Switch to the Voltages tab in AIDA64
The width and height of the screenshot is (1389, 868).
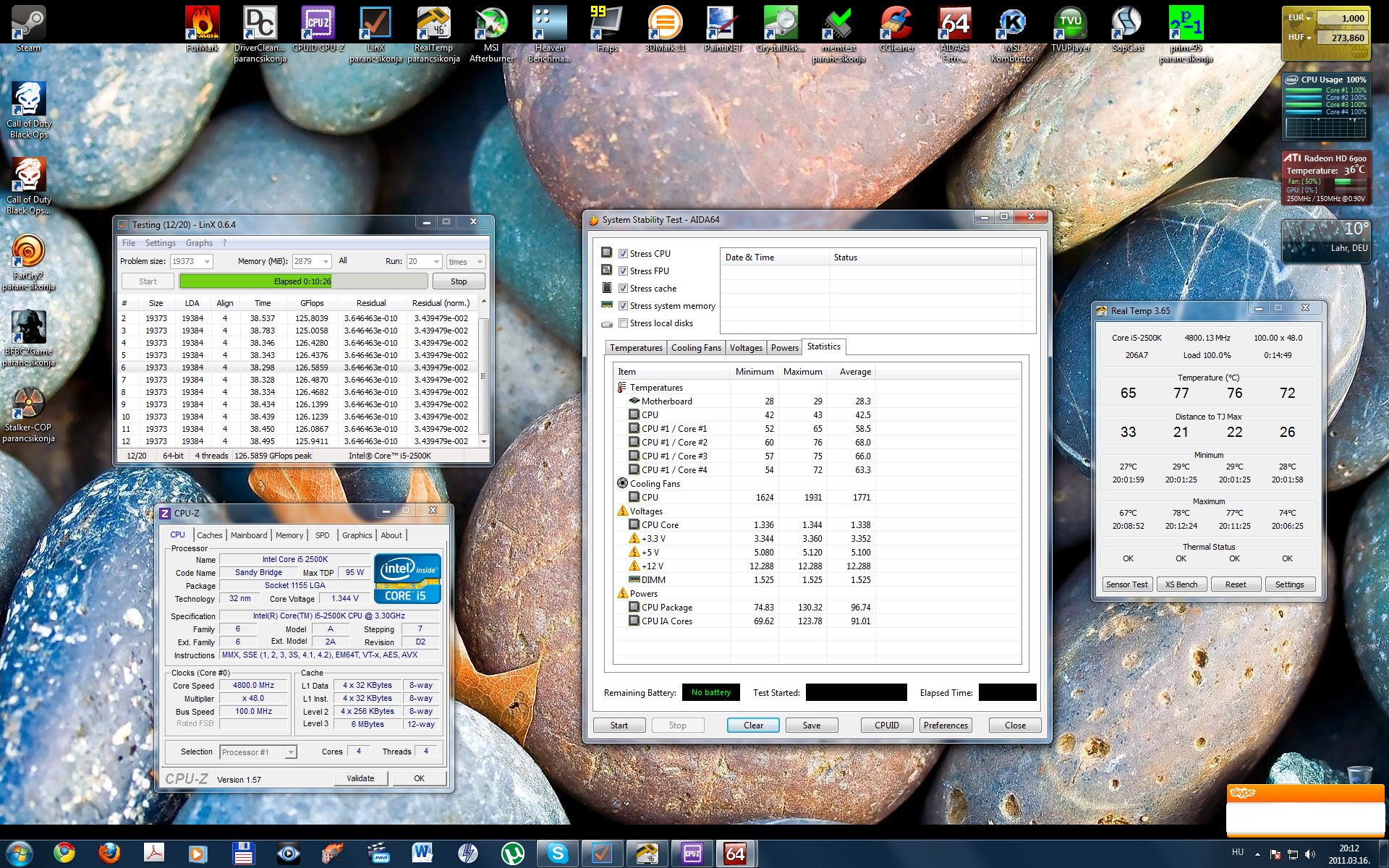[745, 348]
